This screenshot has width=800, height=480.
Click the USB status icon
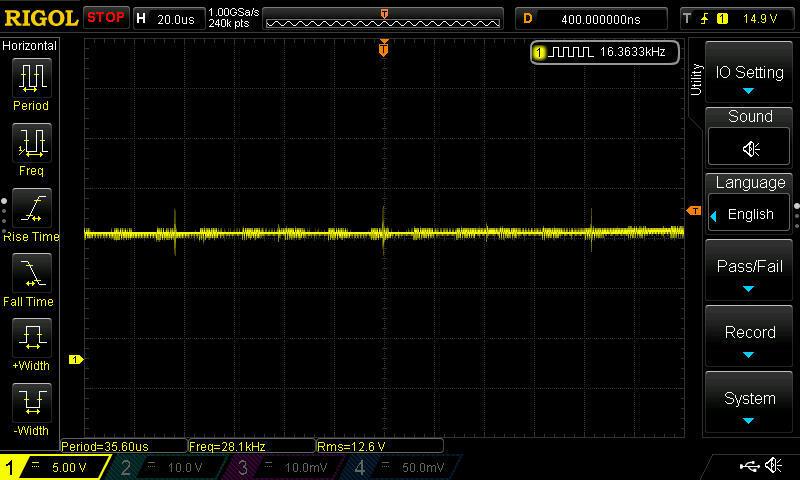[748, 466]
